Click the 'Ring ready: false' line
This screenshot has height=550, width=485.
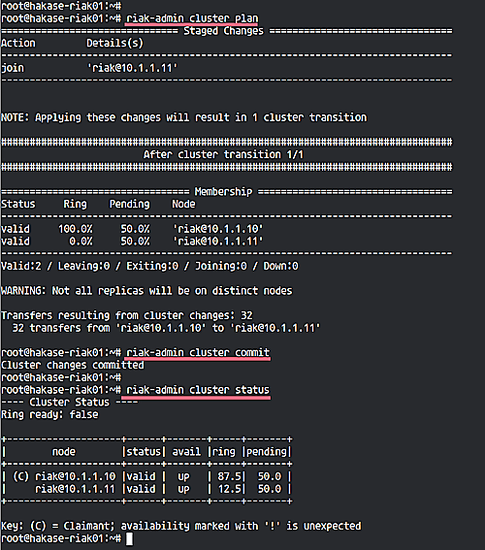coord(49,415)
